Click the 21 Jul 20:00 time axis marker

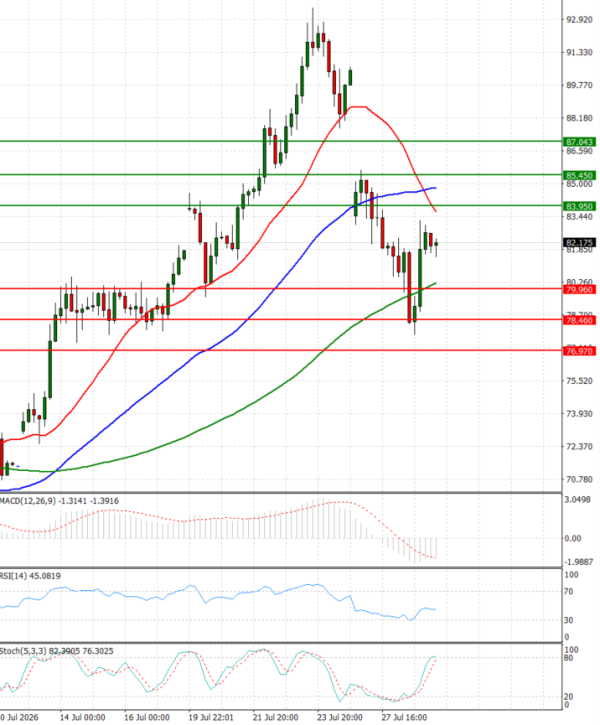[x=276, y=717]
